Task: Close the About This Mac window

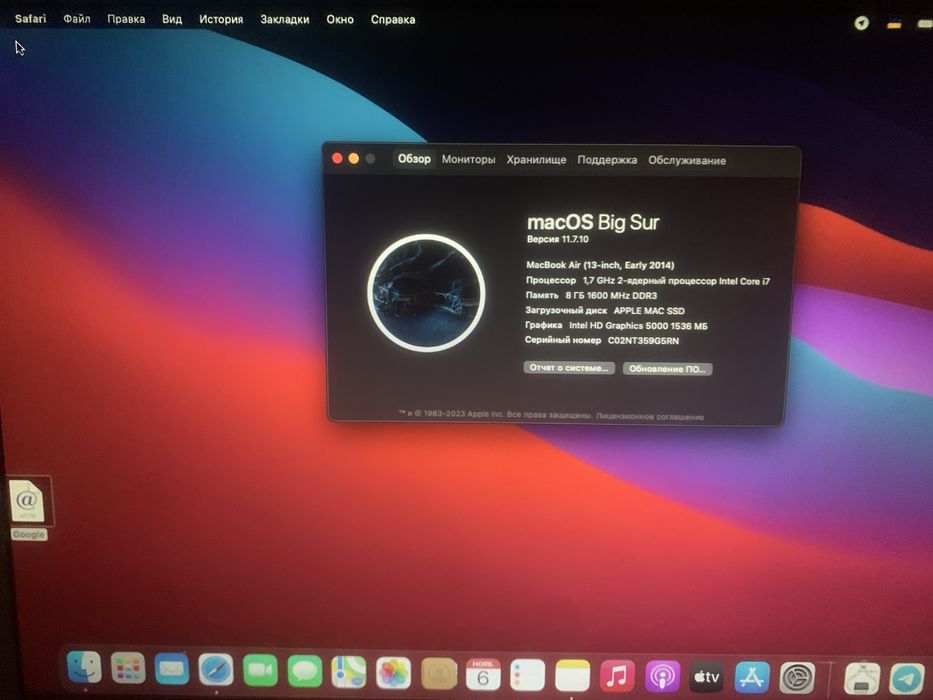Action: coord(337,158)
